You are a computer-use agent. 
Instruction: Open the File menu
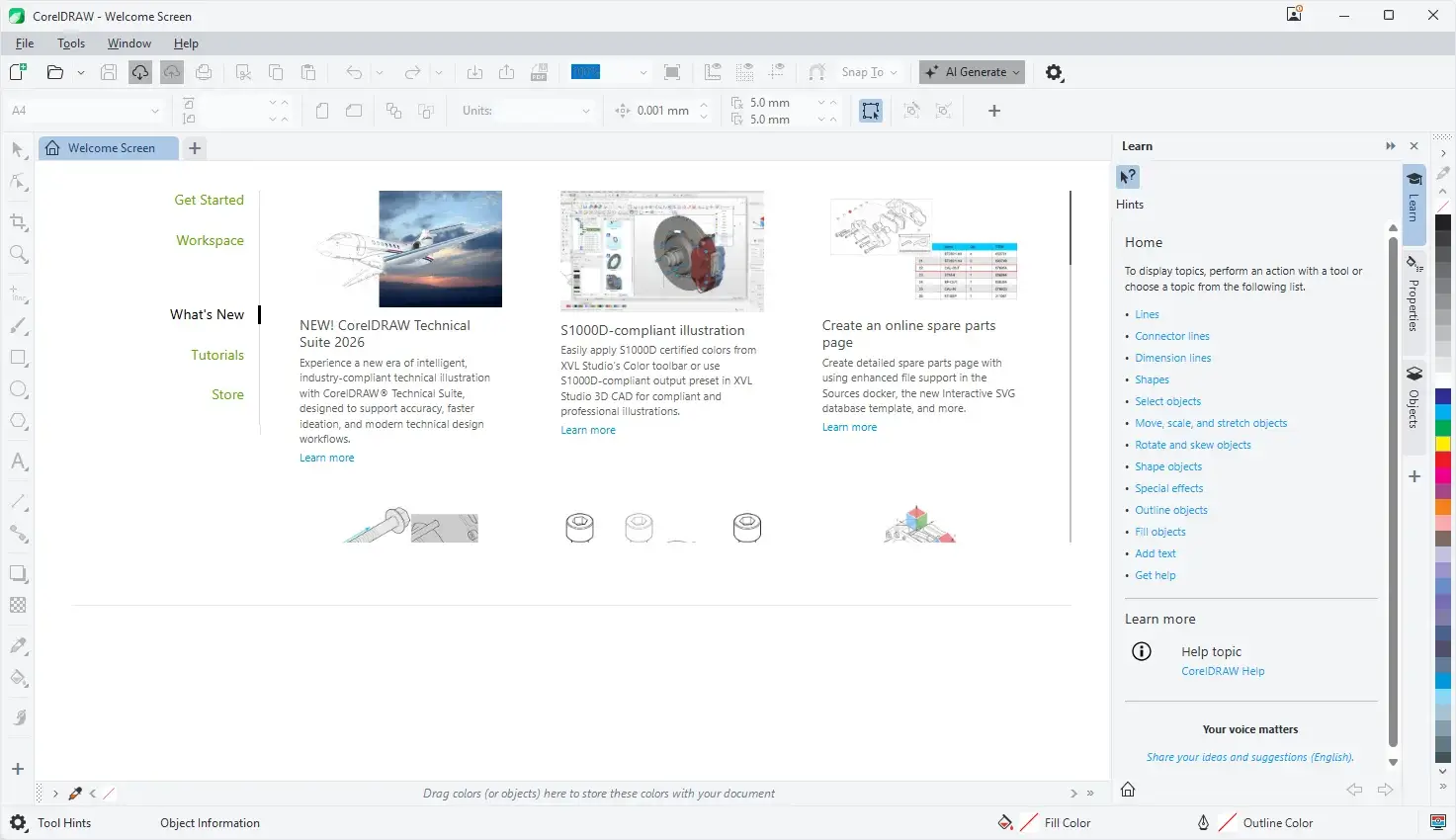coord(25,43)
